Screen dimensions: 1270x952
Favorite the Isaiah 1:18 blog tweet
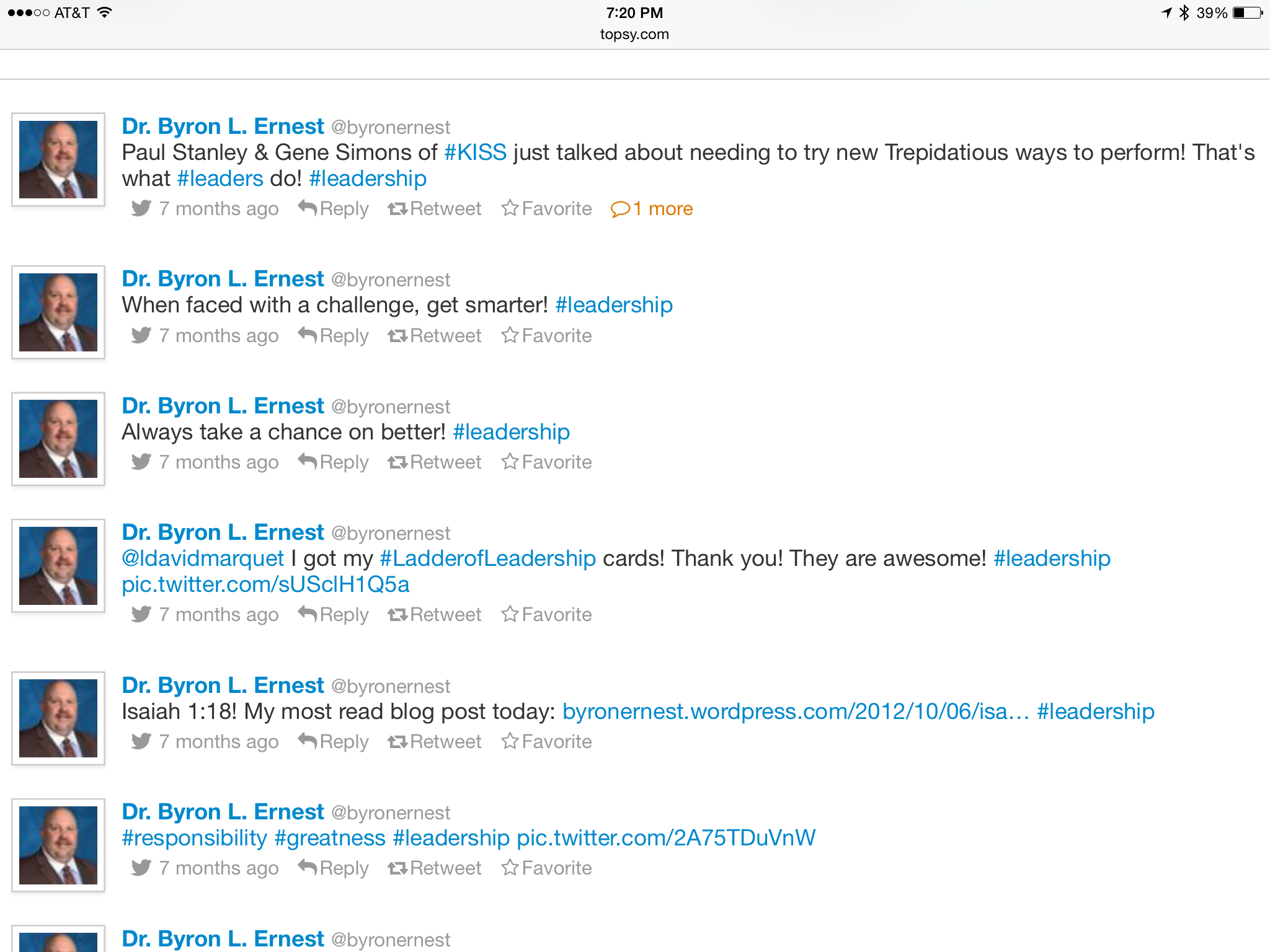click(x=547, y=742)
